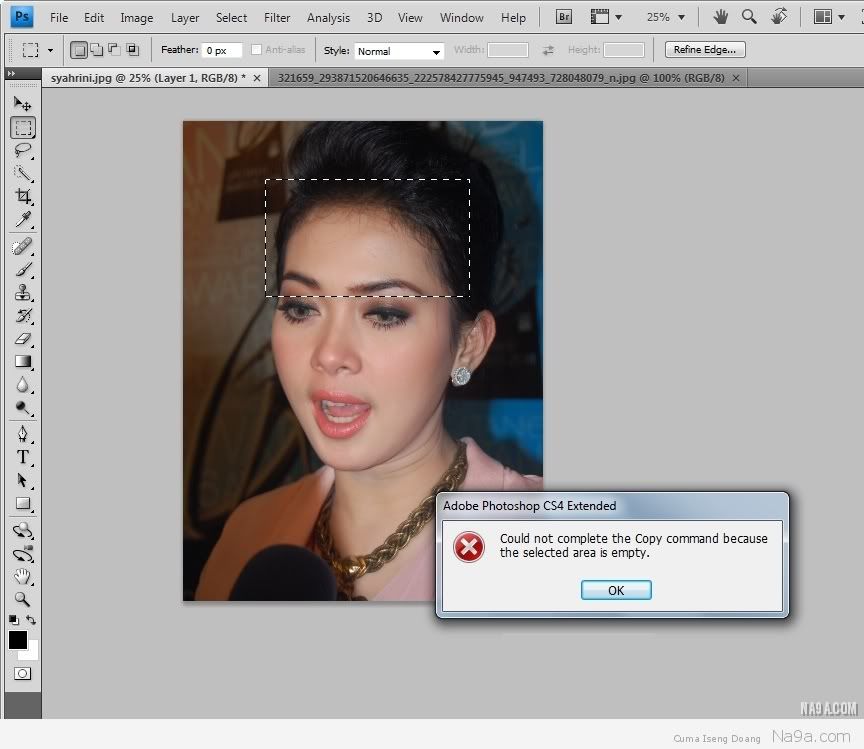
Task: Pick the Crop tool
Action: click(x=22, y=196)
